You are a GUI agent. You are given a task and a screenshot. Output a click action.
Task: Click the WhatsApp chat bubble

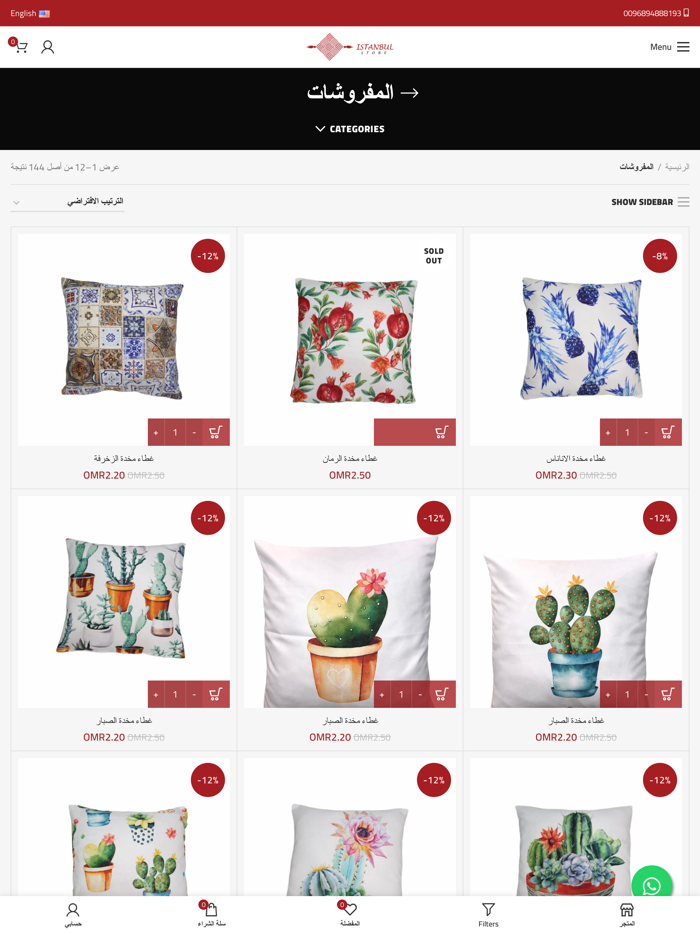point(652,886)
